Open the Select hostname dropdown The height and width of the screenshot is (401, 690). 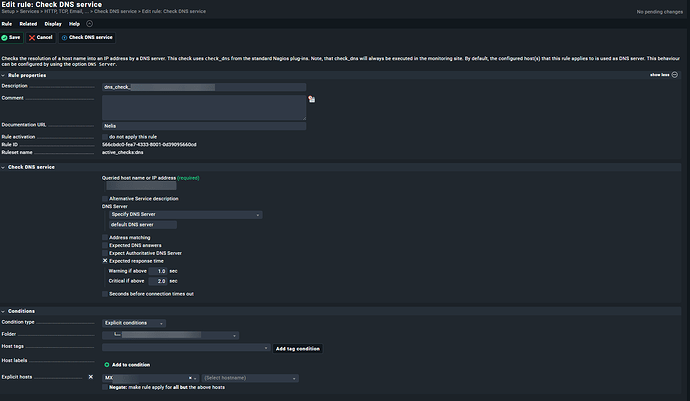tap(250, 378)
